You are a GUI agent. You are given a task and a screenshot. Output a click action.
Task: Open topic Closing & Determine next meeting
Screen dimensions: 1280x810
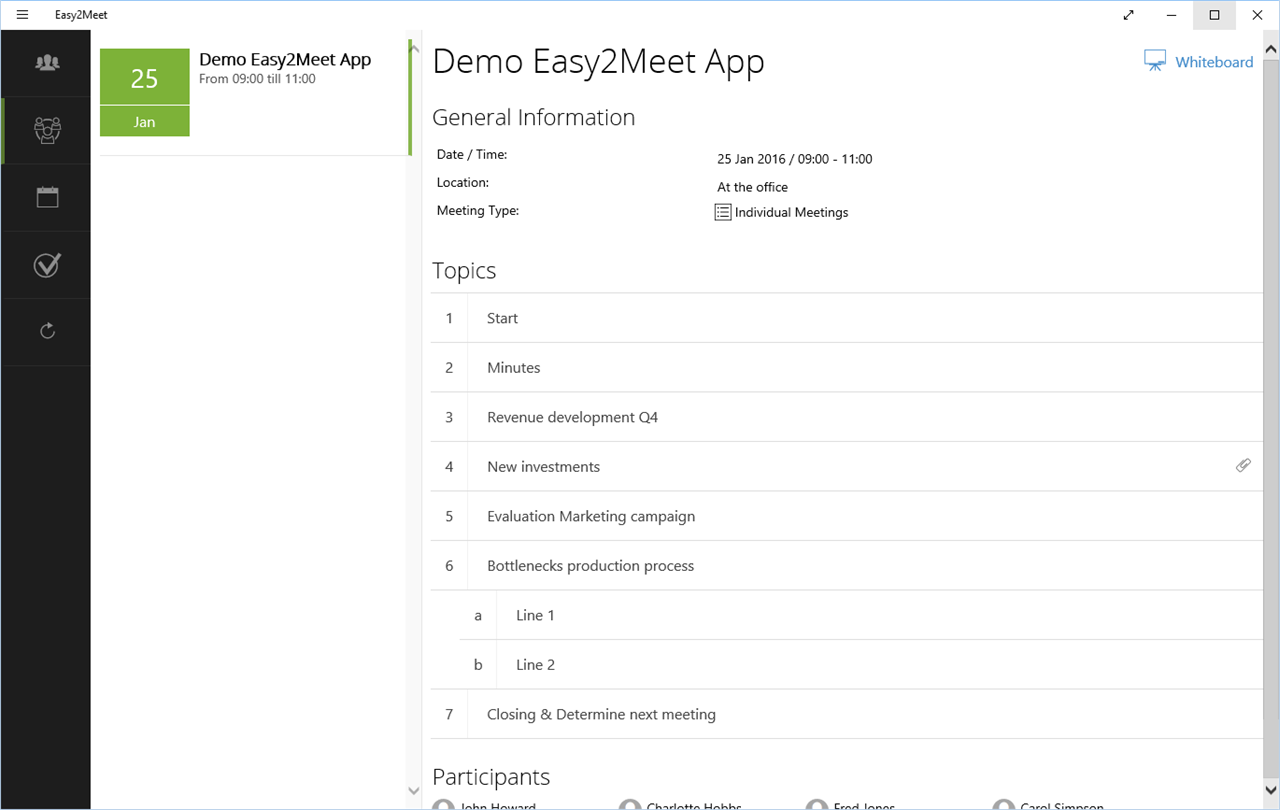point(847,714)
